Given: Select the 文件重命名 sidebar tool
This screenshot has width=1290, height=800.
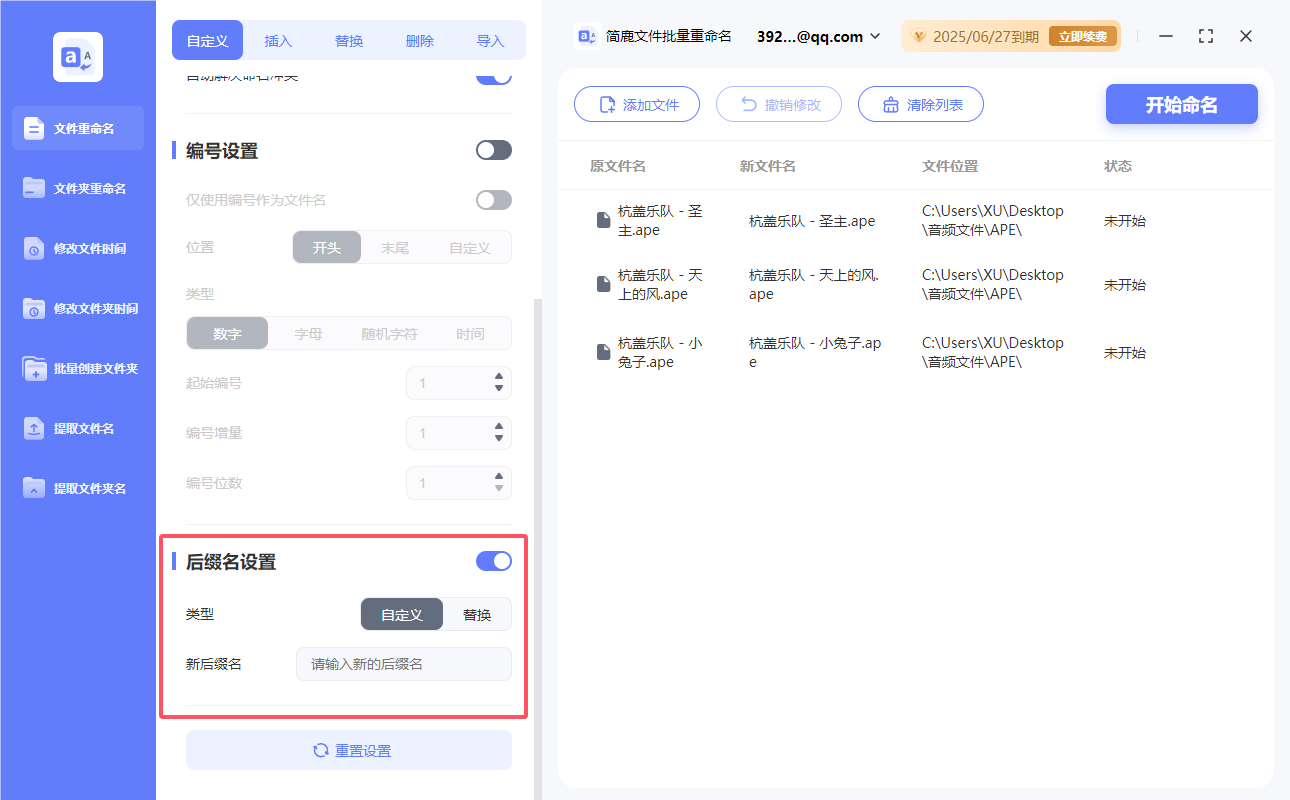Looking at the screenshot, I should coord(77,128).
